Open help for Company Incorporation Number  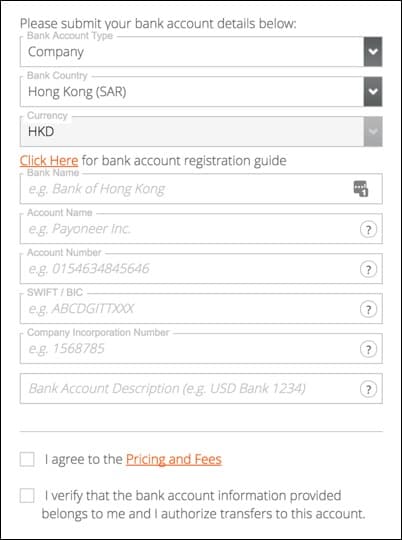click(368, 349)
